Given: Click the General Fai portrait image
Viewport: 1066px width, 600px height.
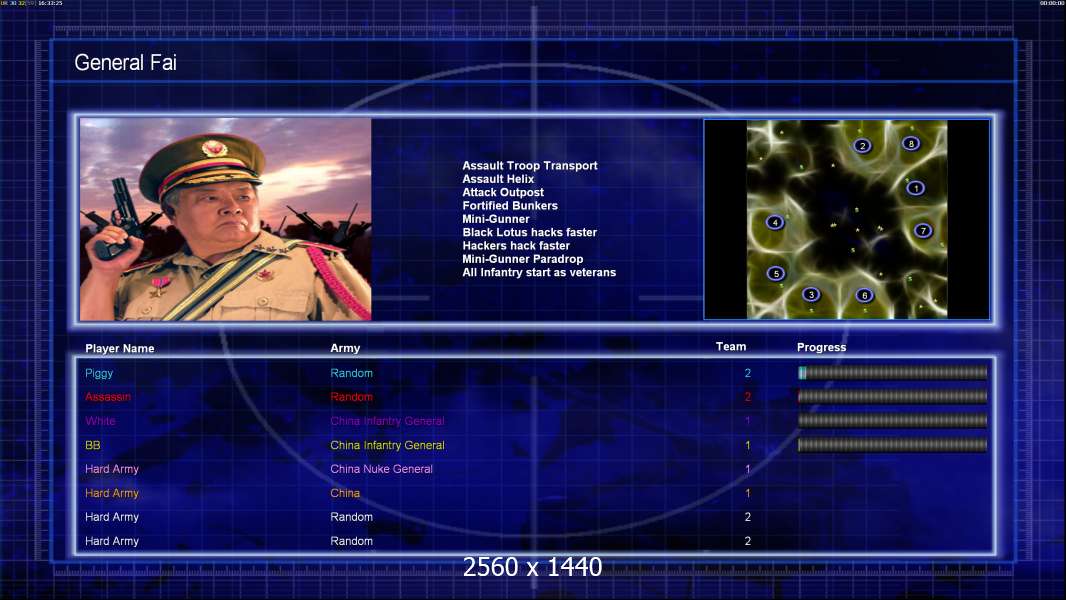Looking at the screenshot, I should [226, 219].
